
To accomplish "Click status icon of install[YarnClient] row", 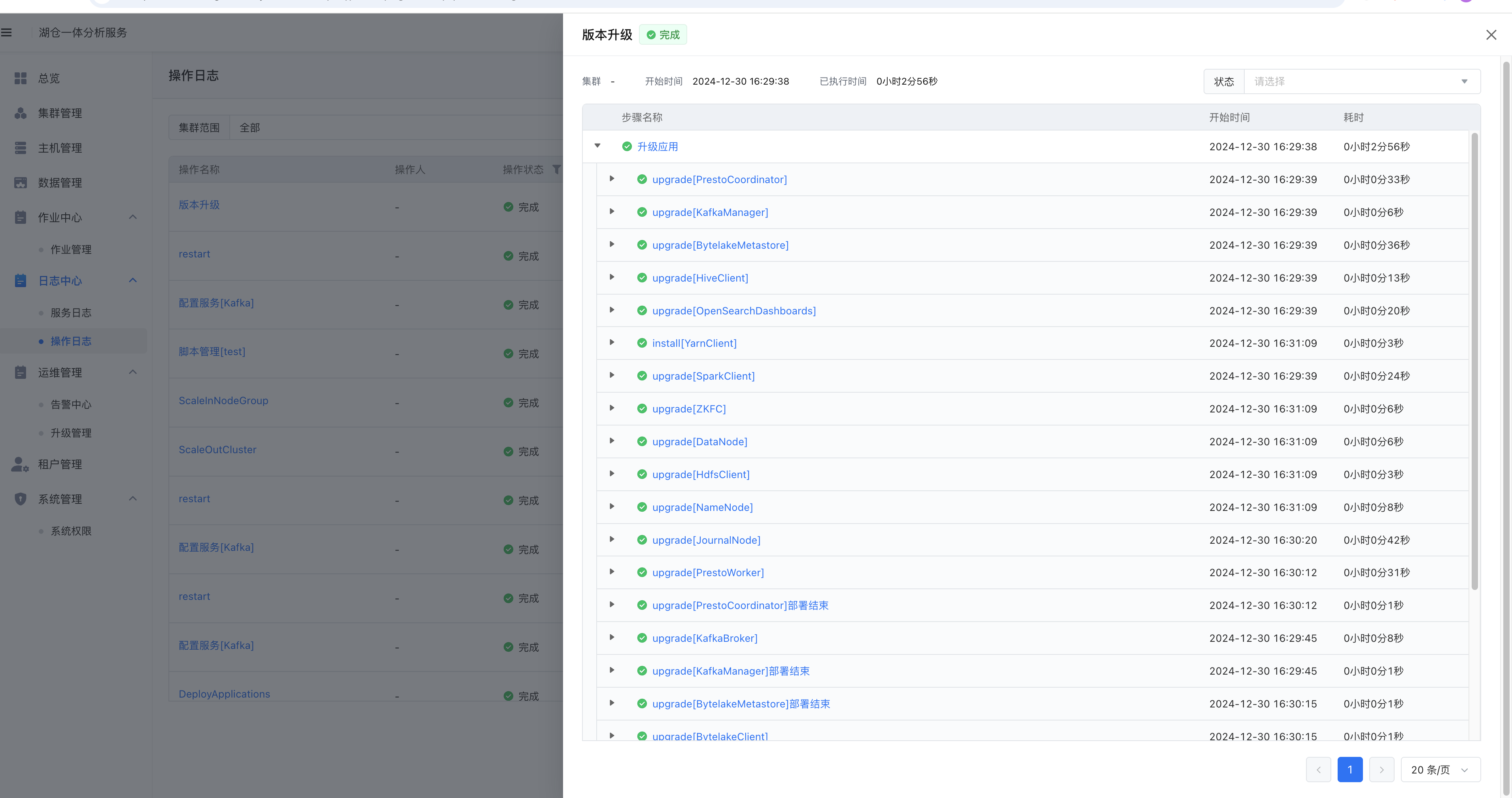I will [x=642, y=343].
